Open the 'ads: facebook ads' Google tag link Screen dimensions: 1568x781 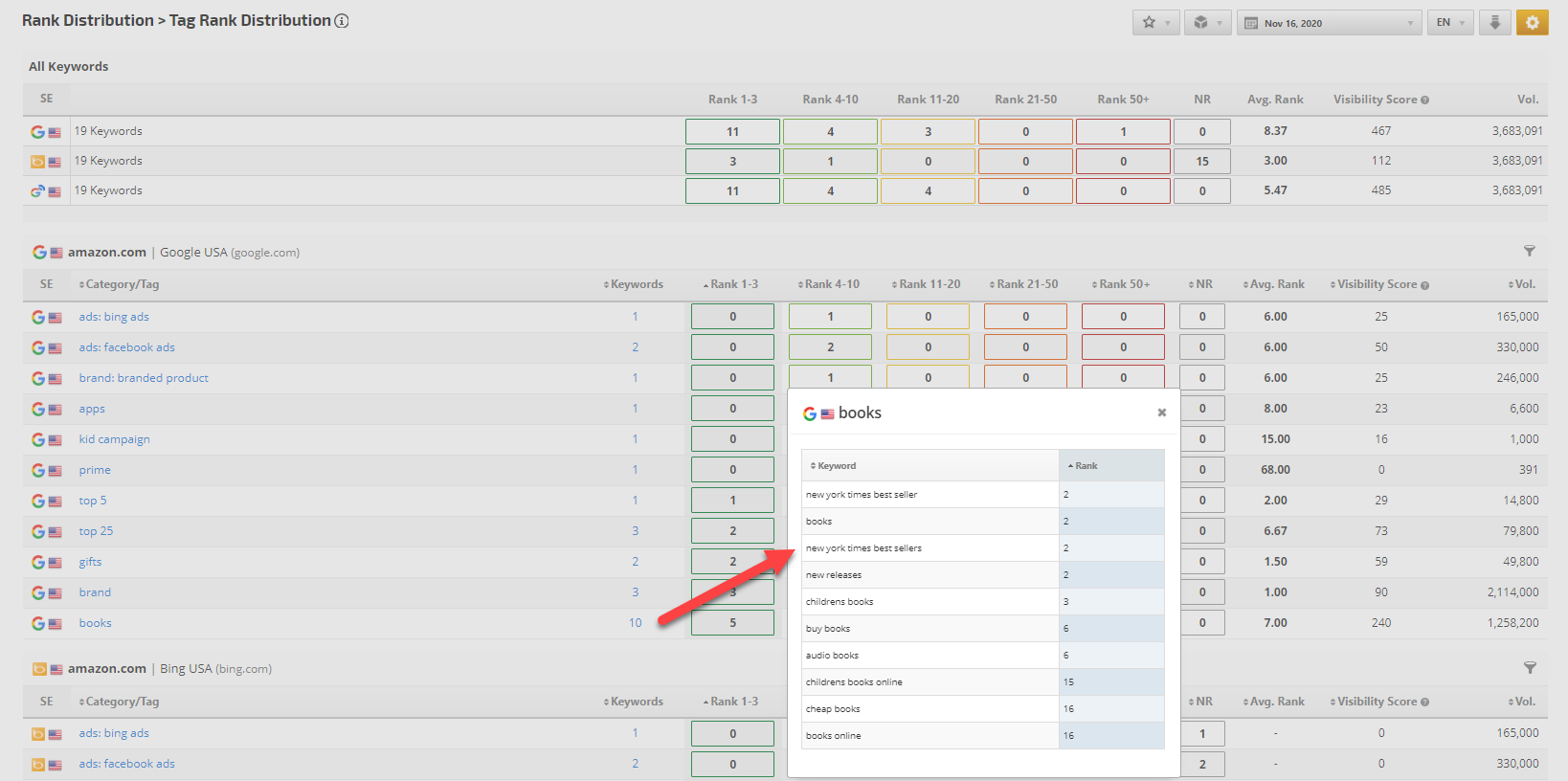(x=126, y=347)
